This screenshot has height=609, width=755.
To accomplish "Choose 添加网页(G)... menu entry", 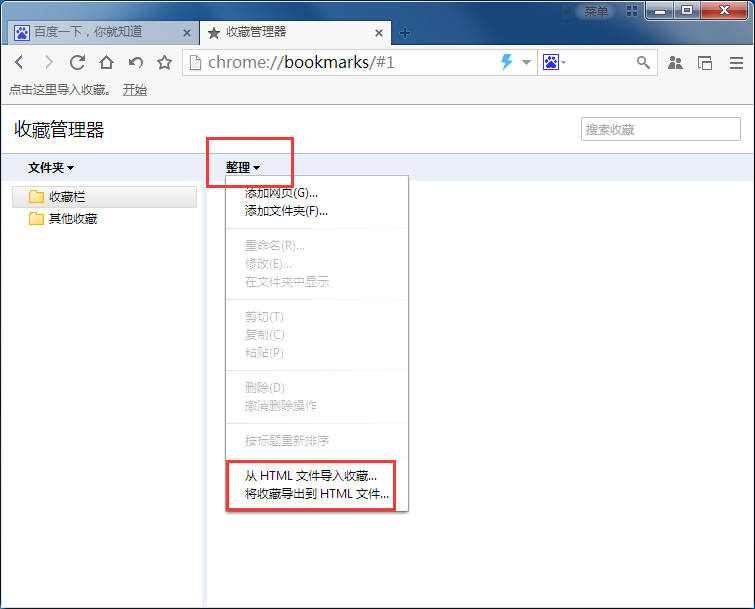I will (x=317, y=193).
